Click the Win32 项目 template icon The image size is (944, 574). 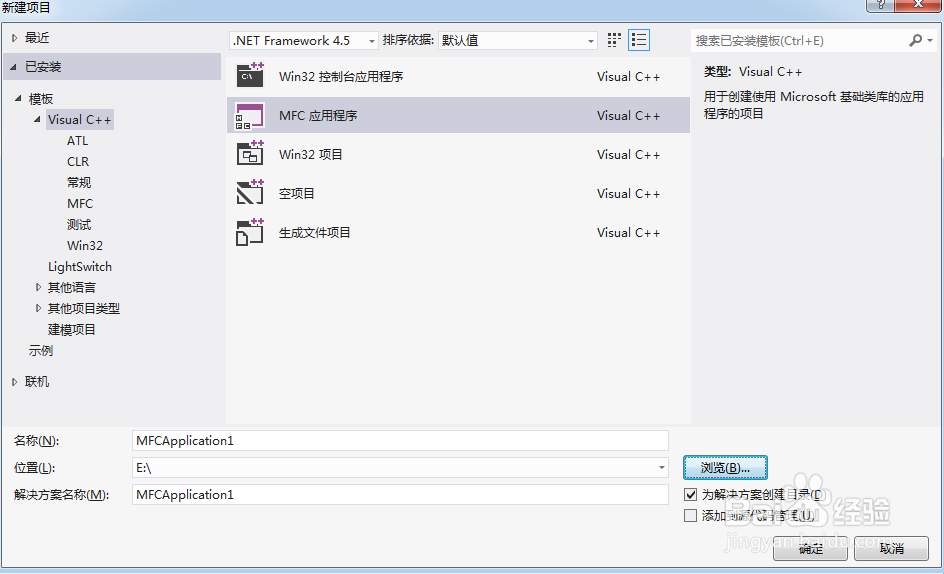click(250, 154)
